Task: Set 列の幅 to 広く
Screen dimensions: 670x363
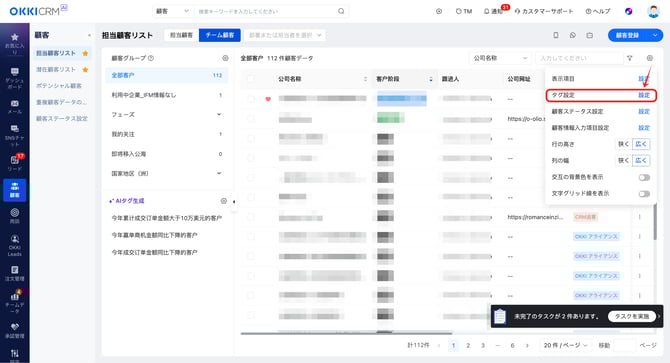Action: [641, 161]
